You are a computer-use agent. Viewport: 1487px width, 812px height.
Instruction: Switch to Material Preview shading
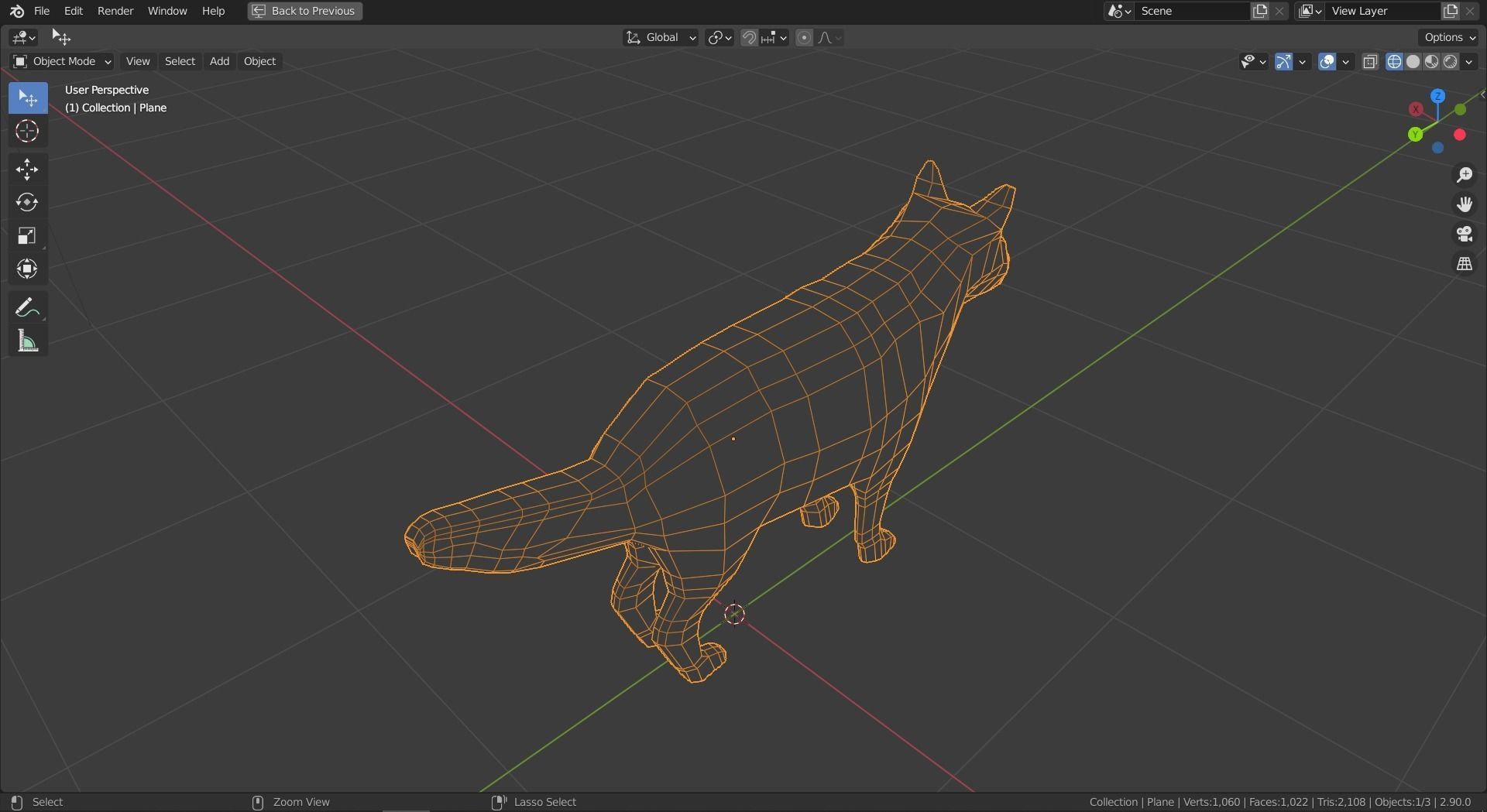pyautogui.click(x=1431, y=62)
